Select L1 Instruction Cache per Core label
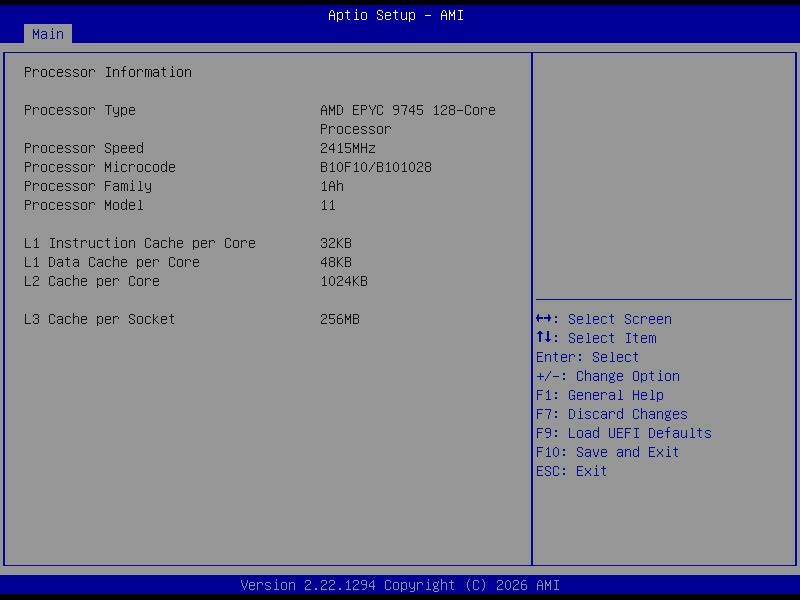Image resolution: width=800 pixels, height=600 pixels. point(140,243)
